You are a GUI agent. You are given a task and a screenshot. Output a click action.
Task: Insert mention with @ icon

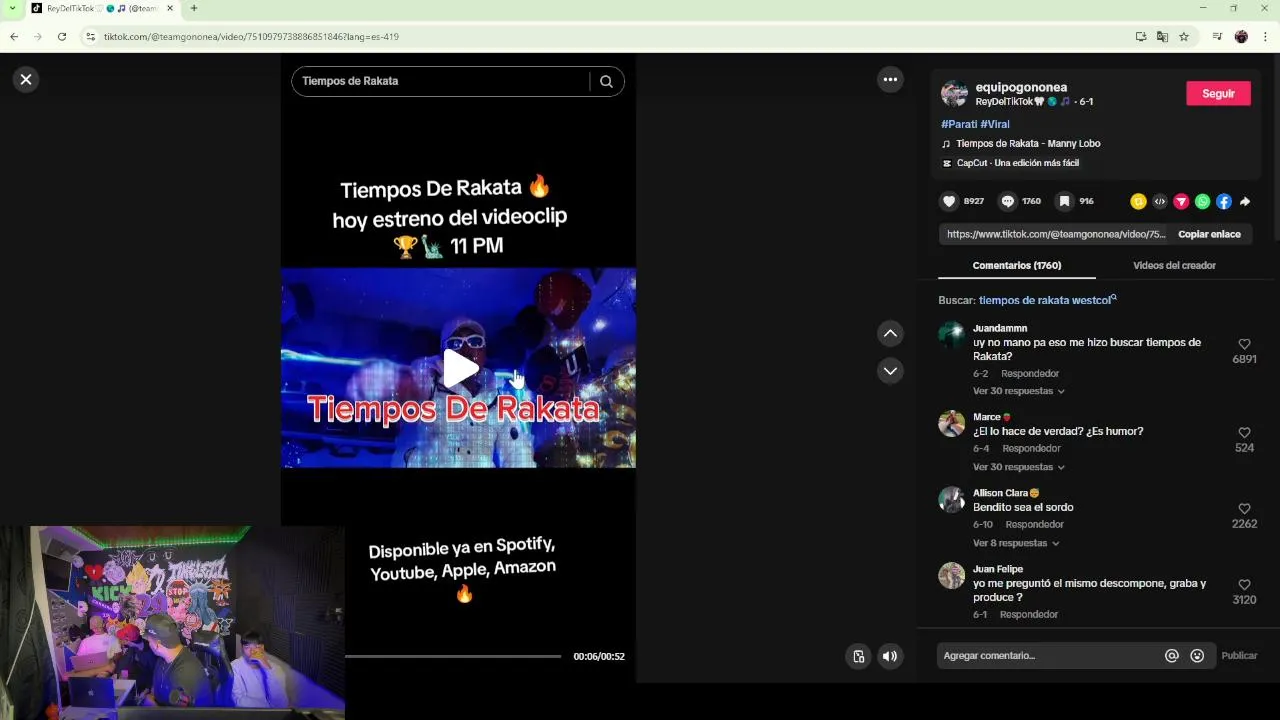point(1172,656)
